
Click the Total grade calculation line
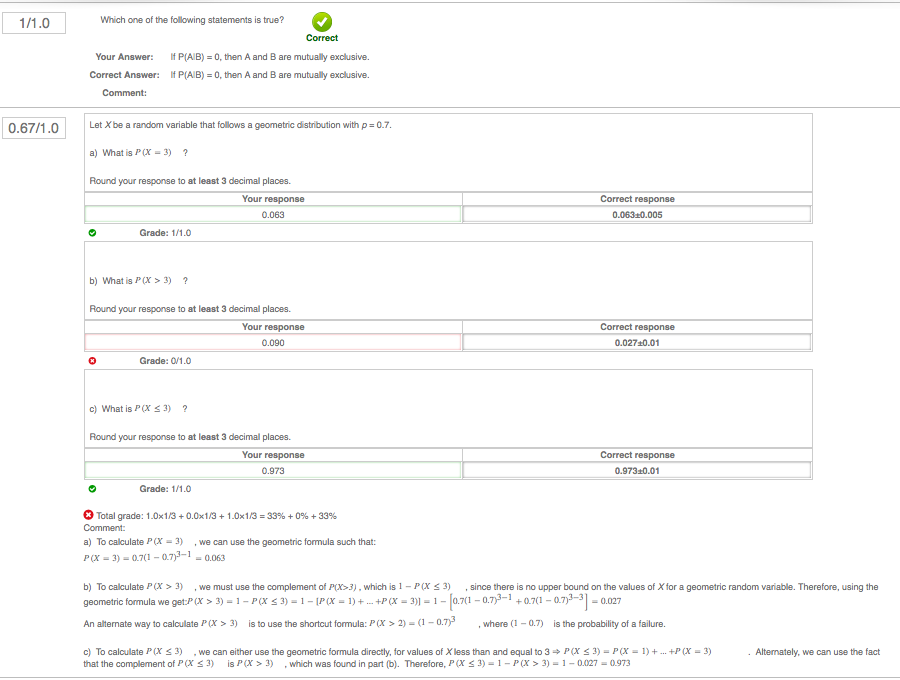point(216,516)
